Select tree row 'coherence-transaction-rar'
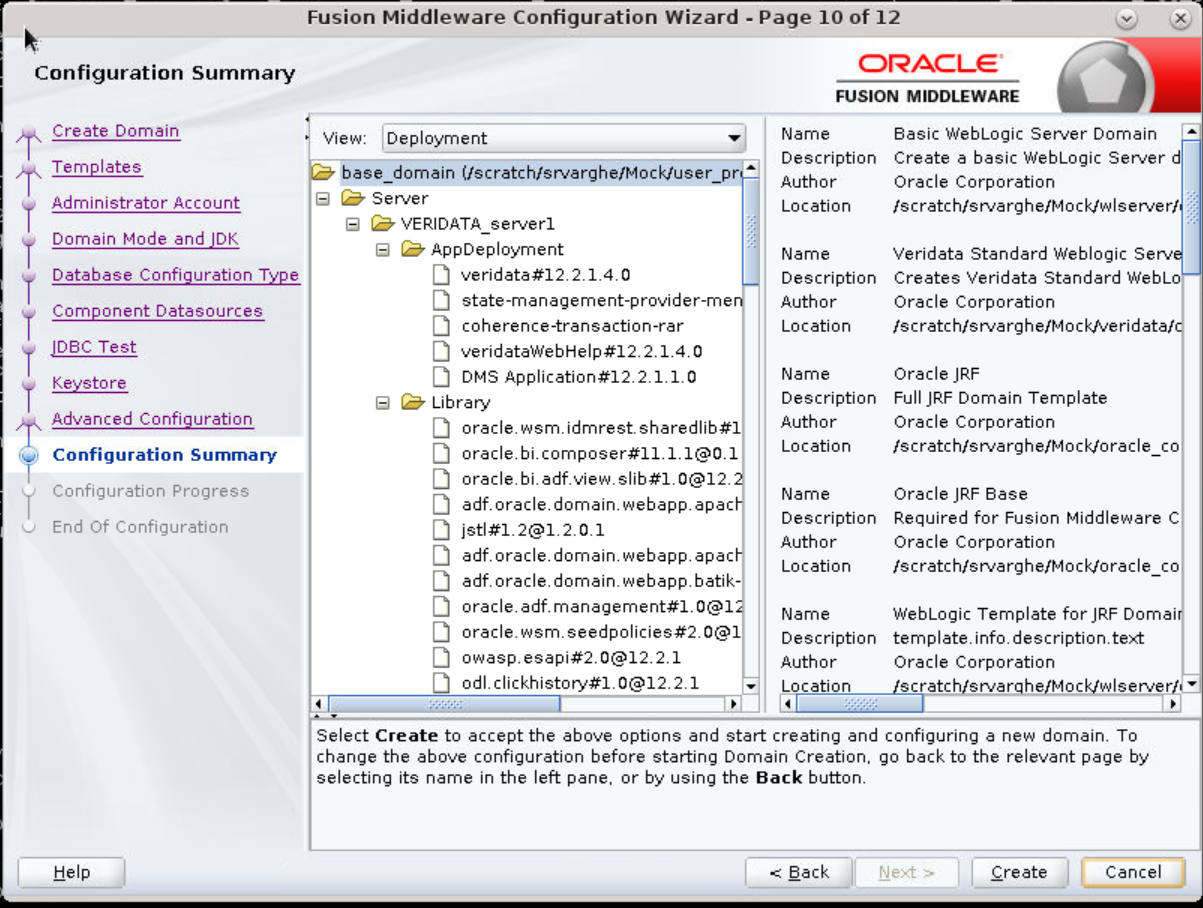Viewport: 1203px width, 908px height. point(573,326)
